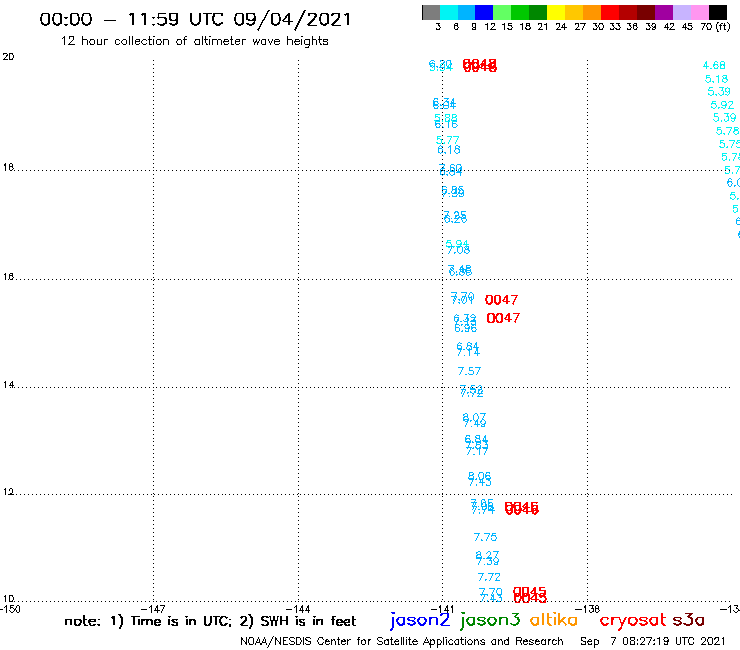Click the cyan swatch in the color legend

tap(449, 12)
